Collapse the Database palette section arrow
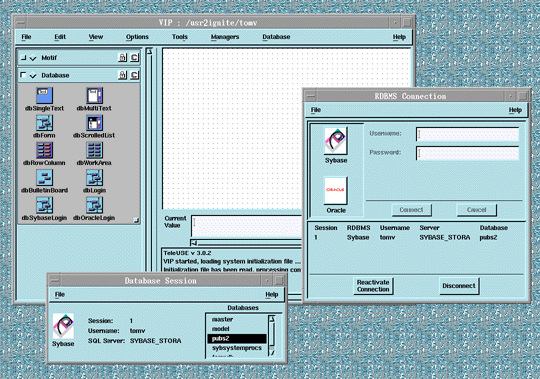Screen dimensions: 540x379 [x=33, y=75]
